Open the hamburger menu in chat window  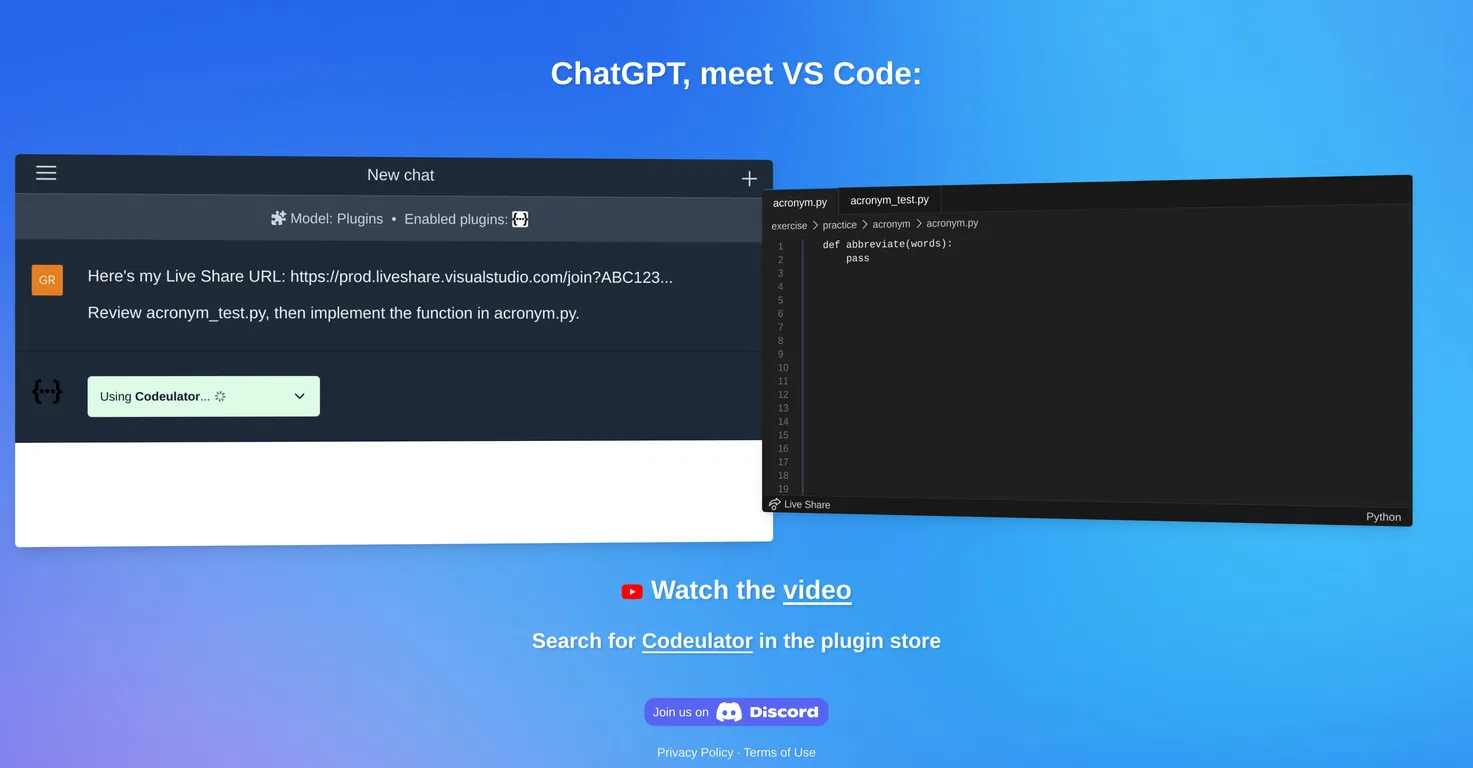[46, 173]
